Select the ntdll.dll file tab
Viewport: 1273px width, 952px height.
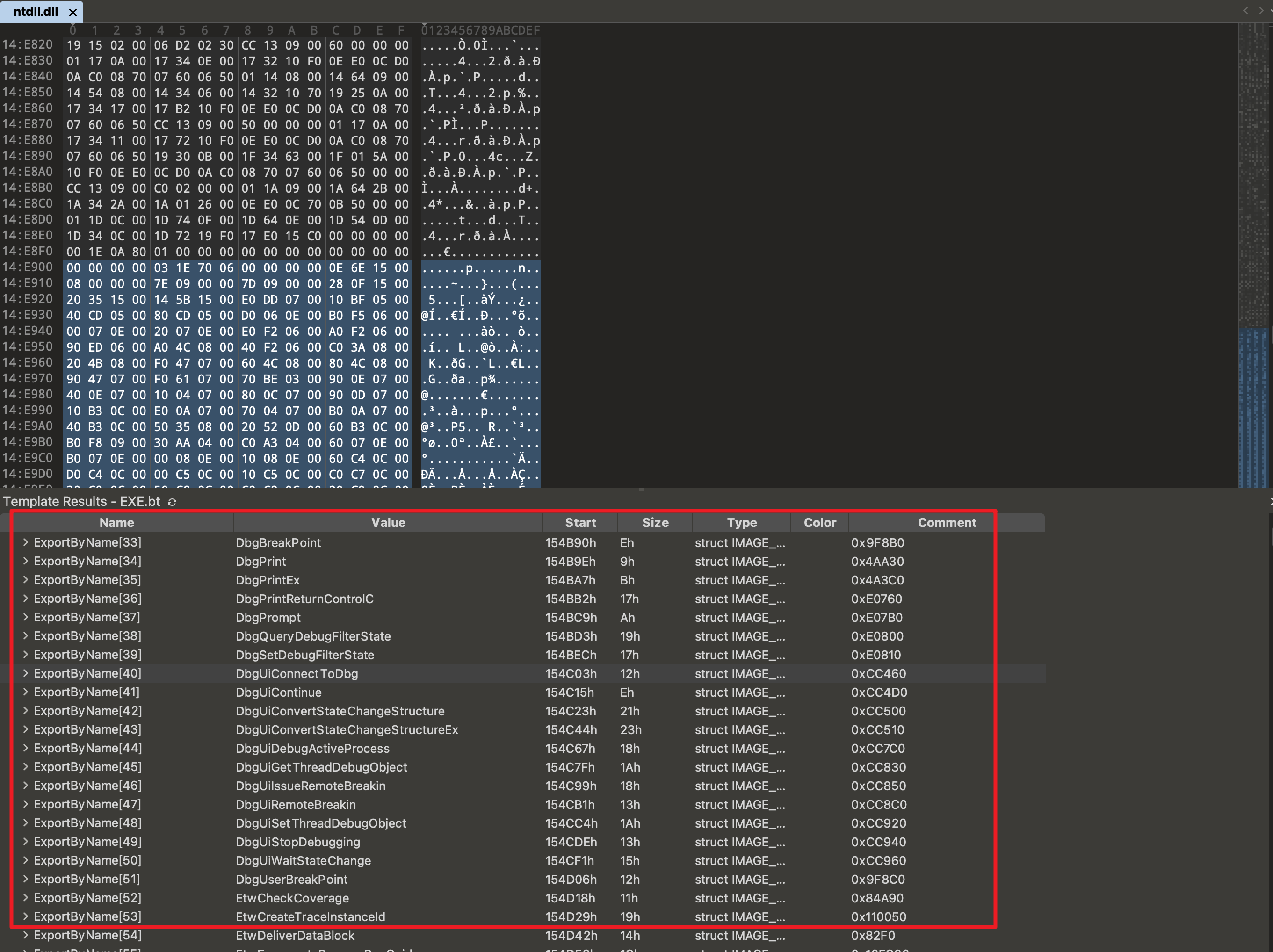coord(42,12)
